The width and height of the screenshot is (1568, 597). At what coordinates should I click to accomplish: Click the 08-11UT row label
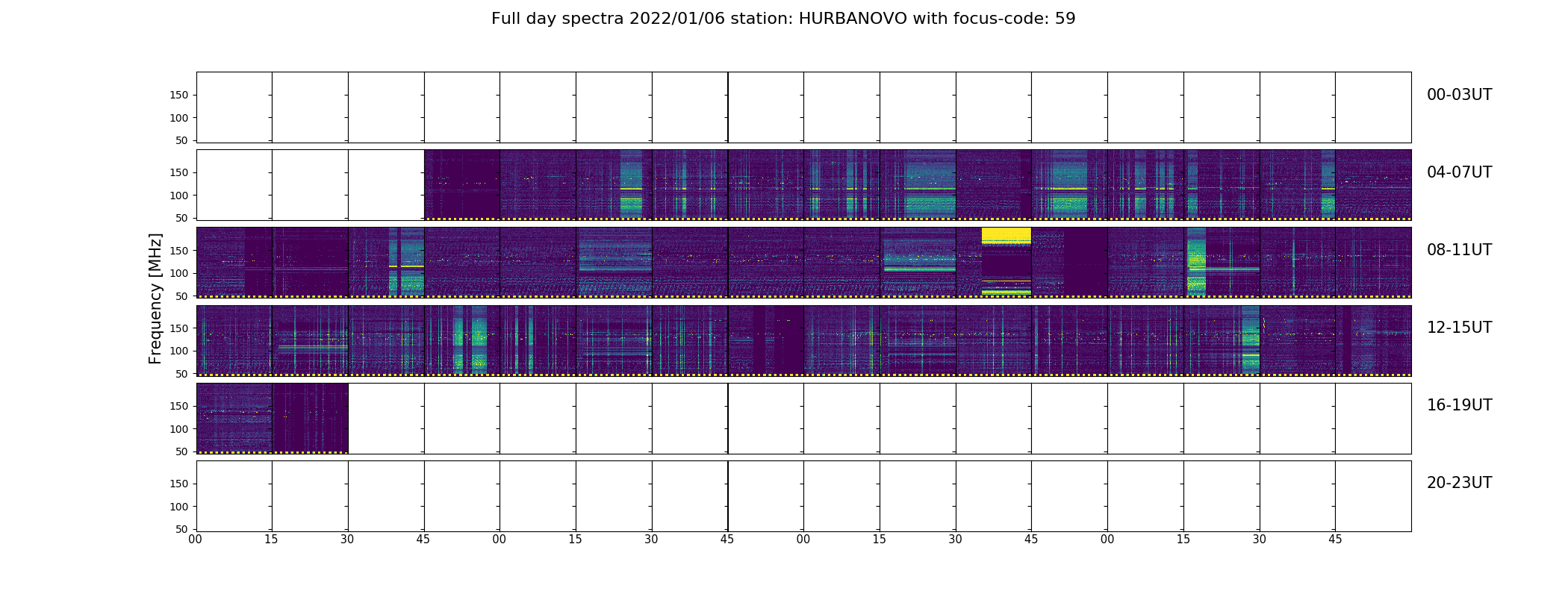point(1459,250)
